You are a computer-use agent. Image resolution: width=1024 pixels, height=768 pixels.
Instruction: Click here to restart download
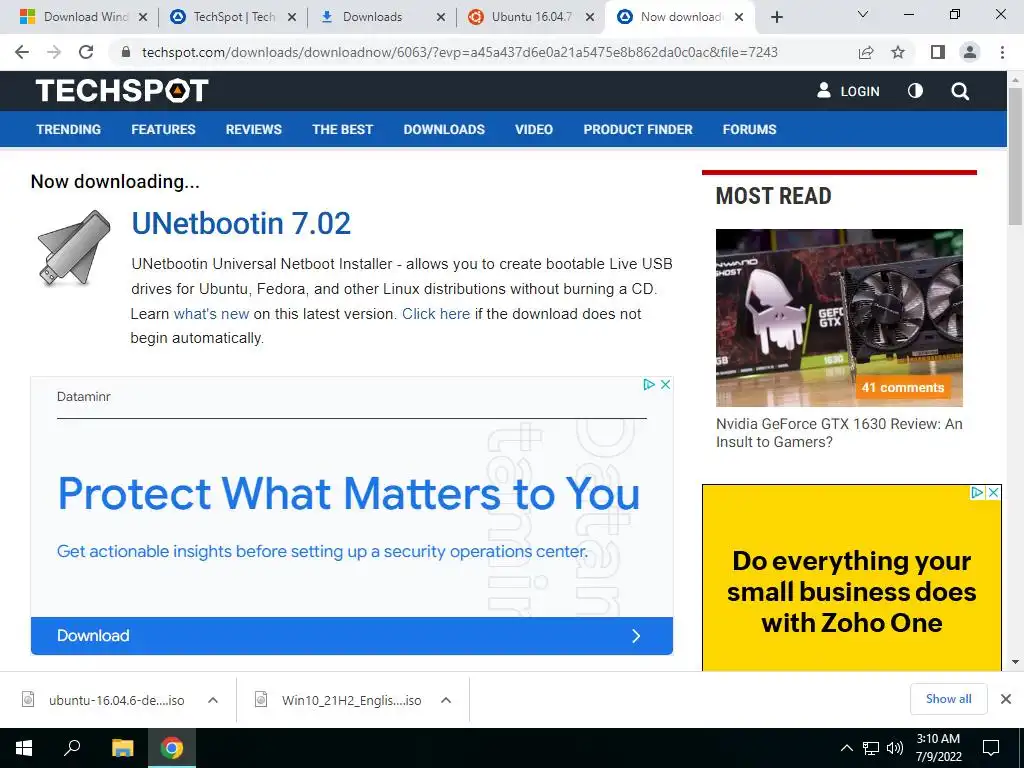click(436, 313)
